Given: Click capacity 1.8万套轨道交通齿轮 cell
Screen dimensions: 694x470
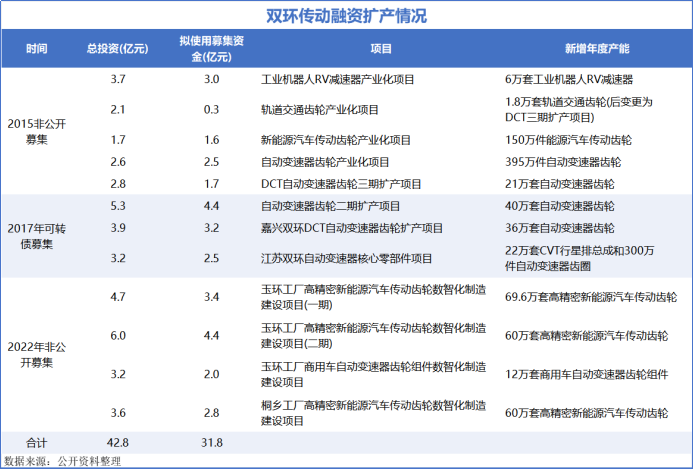Looking at the screenshot, I should click(579, 110).
